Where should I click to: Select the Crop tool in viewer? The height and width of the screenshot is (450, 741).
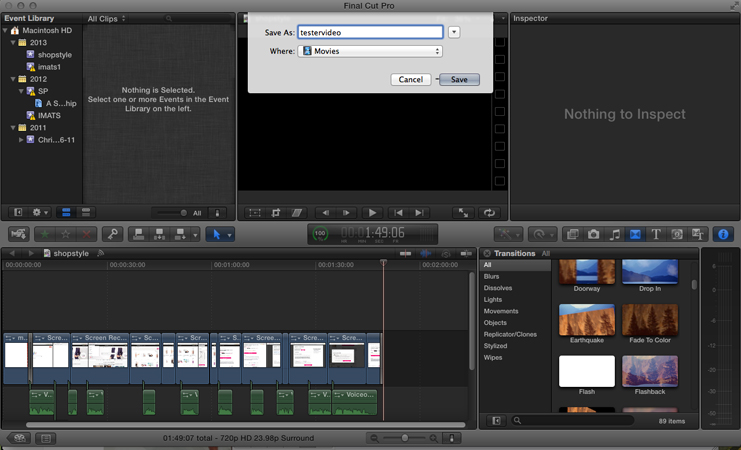pos(276,213)
